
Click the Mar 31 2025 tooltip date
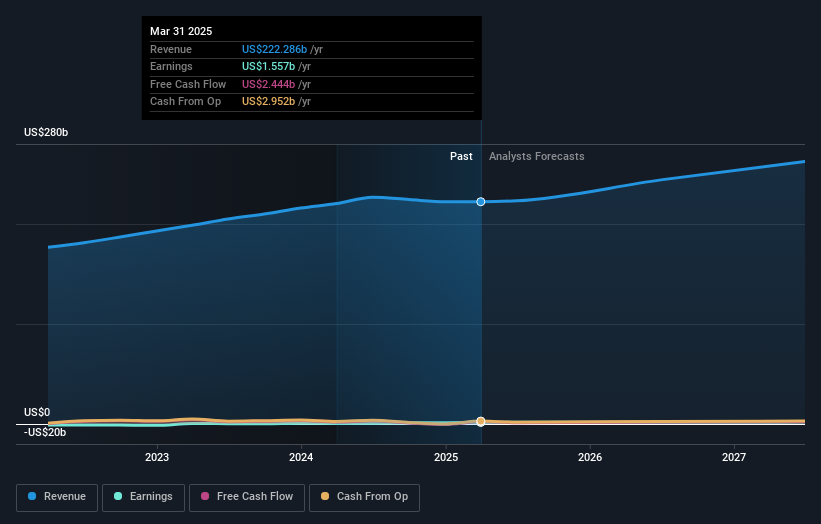181,31
